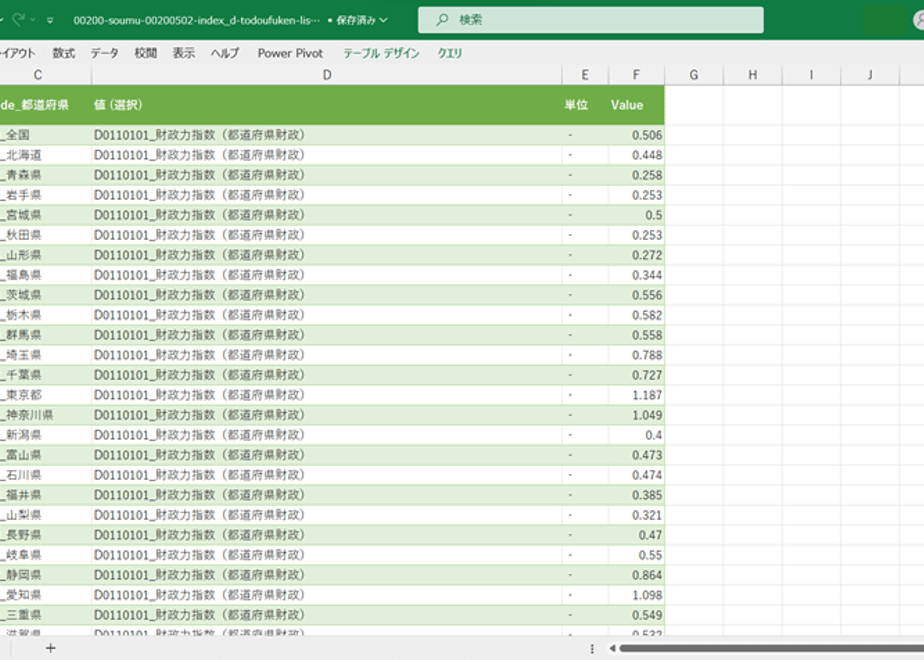This screenshot has height=660, width=924.
Task: Click the _愛知県 cell
Action: [x=45, y=595]
